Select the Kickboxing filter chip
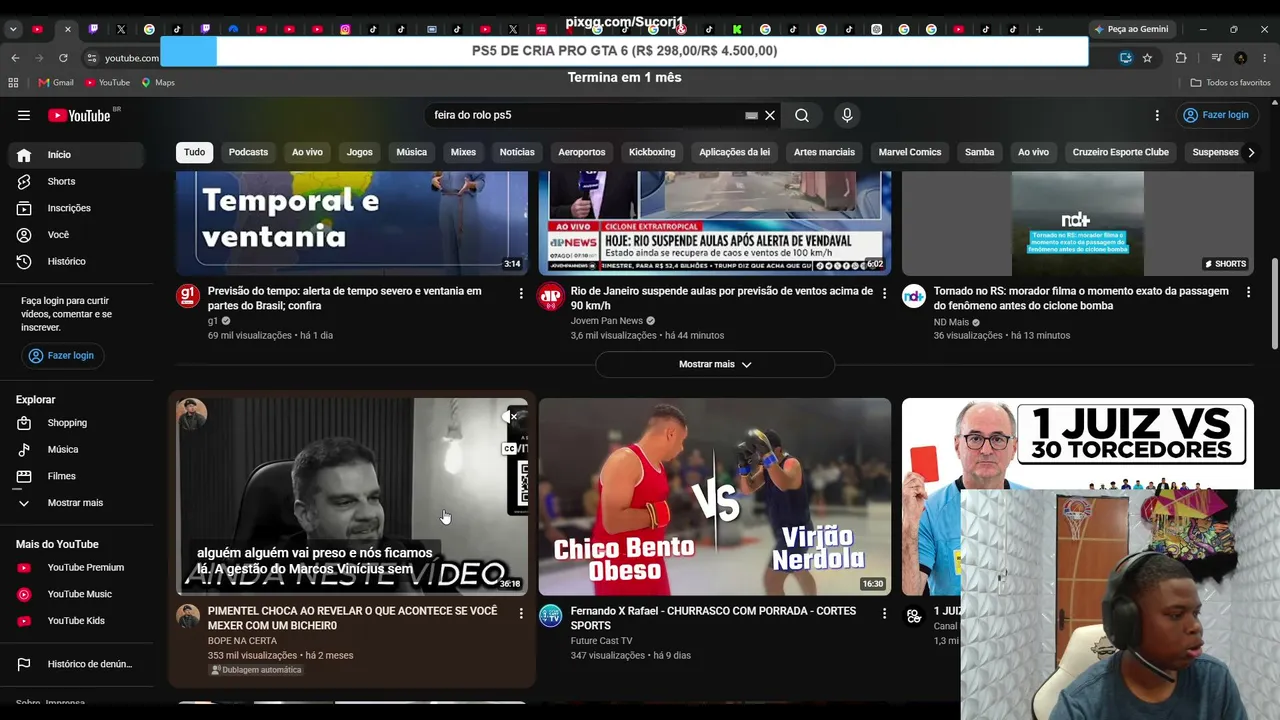The image size is (1280, 720). [x=652, y=152]
